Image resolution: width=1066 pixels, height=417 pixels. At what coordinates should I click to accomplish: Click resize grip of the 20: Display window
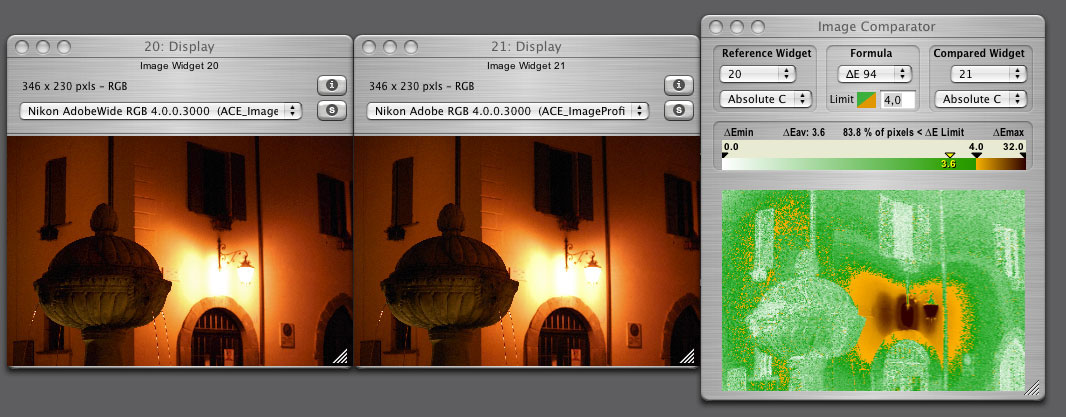tap(341, 356)
